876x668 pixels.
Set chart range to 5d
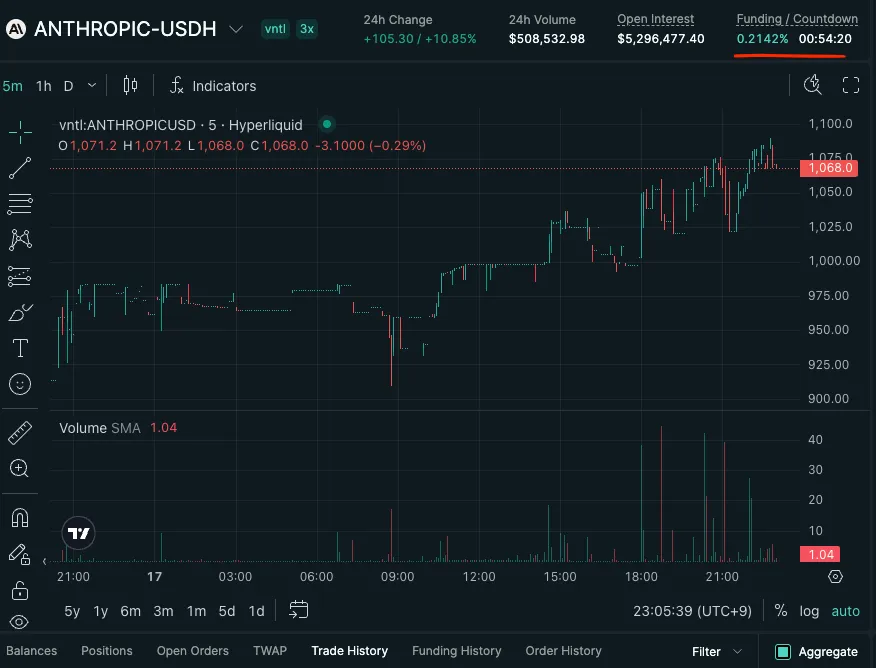(227, 611)
